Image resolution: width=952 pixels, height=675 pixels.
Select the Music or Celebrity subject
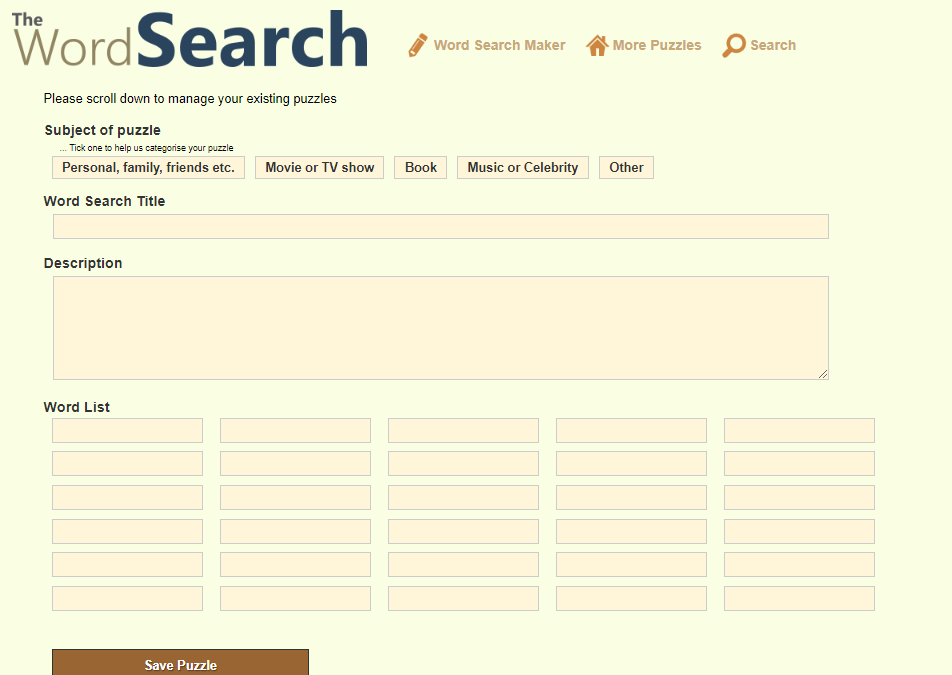coord(522,167)
